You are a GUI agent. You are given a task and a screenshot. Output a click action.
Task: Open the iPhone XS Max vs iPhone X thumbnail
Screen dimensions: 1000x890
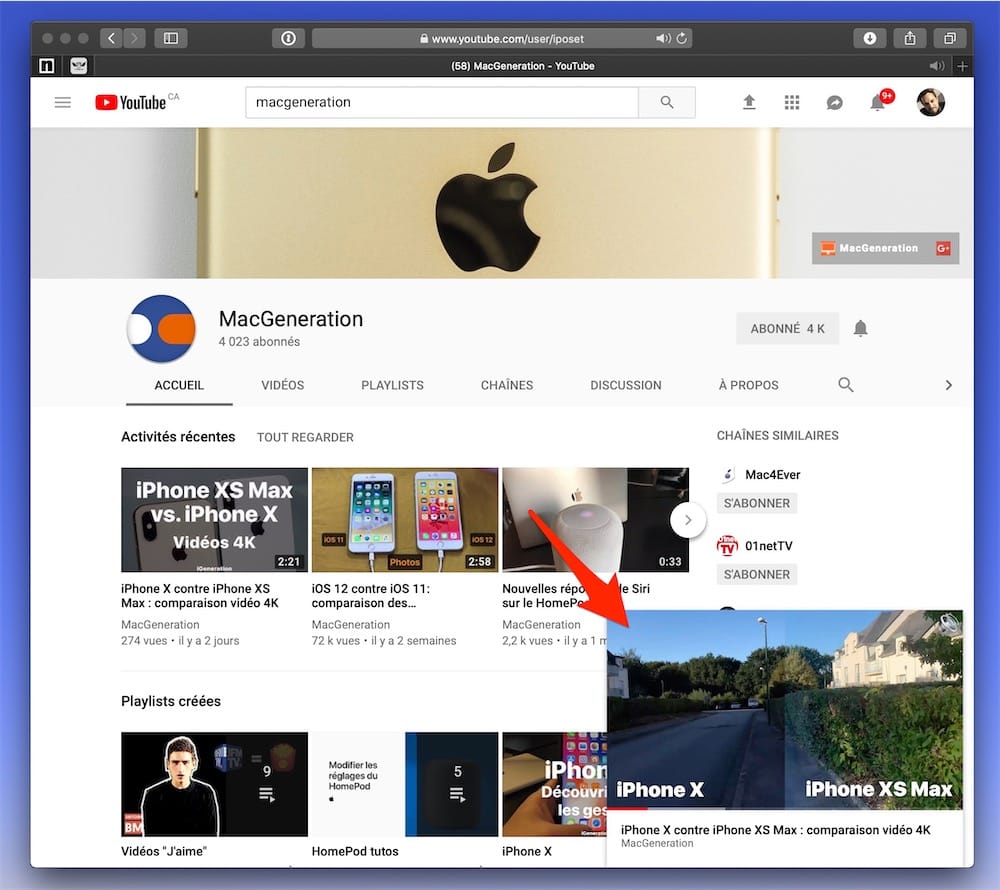[x=214, y=520]
